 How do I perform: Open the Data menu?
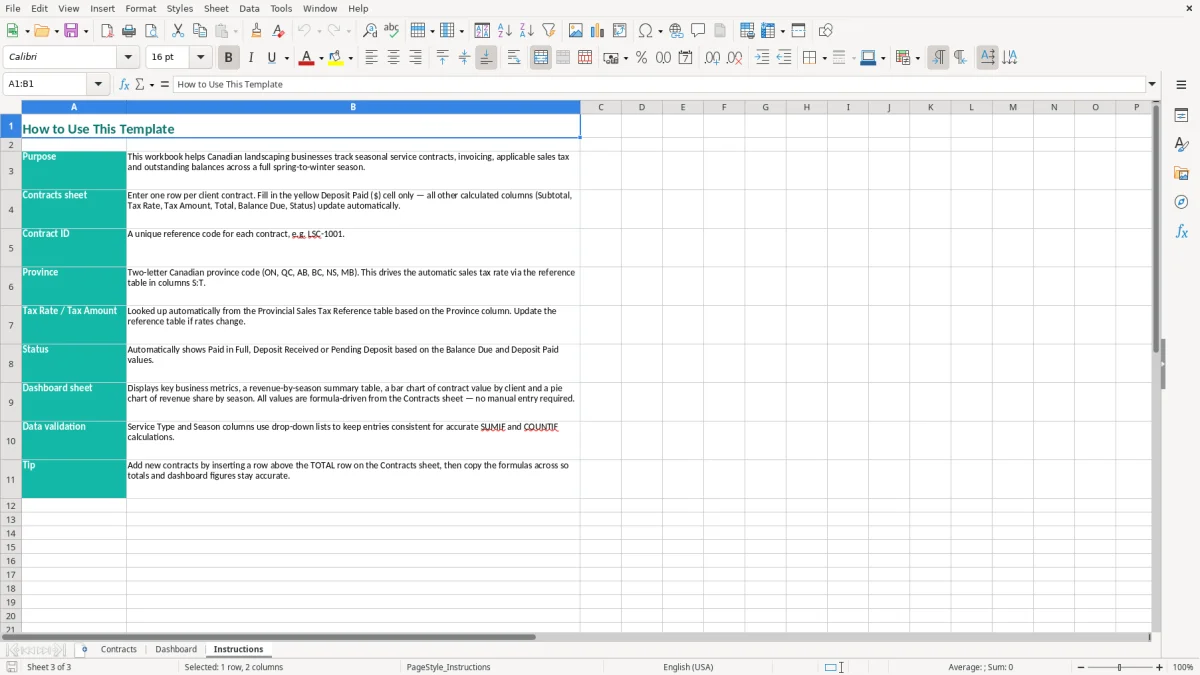(249, 8)
